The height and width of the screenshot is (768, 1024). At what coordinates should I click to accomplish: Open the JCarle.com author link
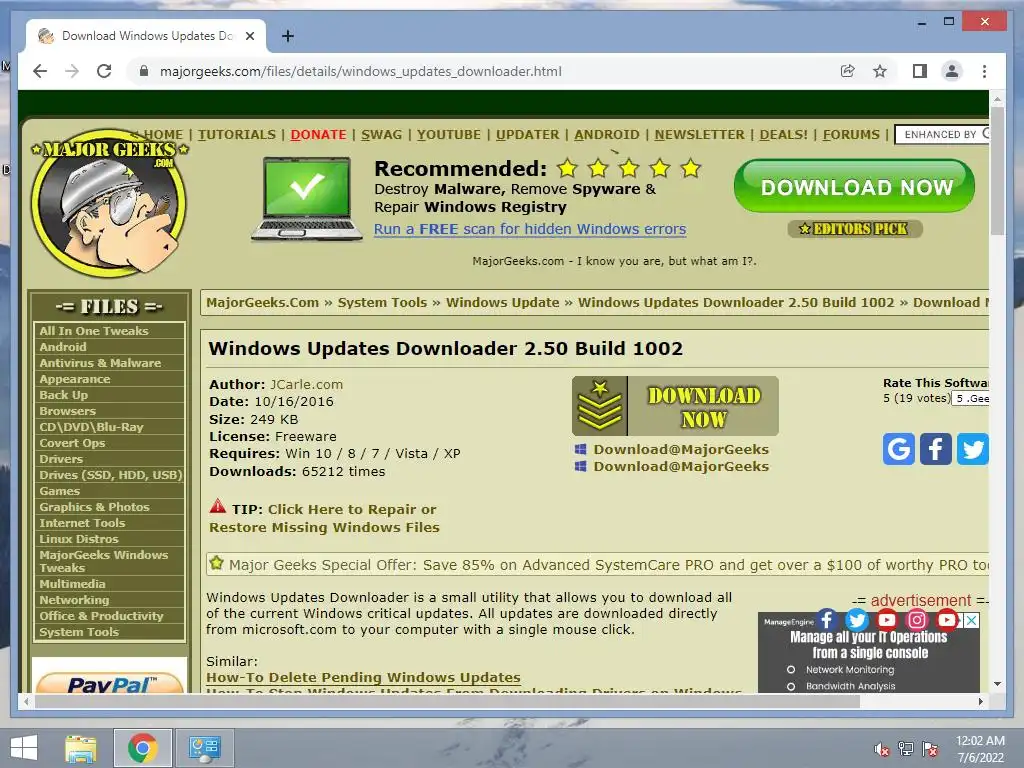click(x=306, y=385)
